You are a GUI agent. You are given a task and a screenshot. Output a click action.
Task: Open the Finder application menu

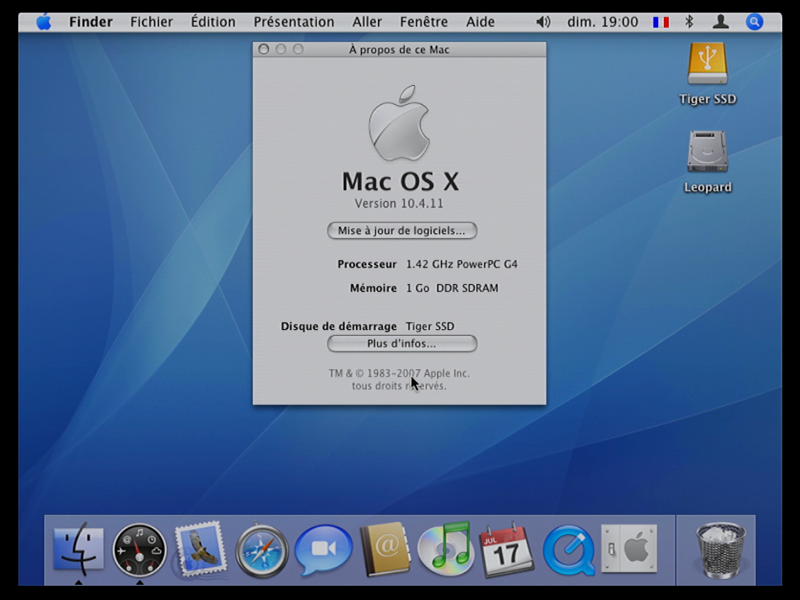tap(91, 22)
